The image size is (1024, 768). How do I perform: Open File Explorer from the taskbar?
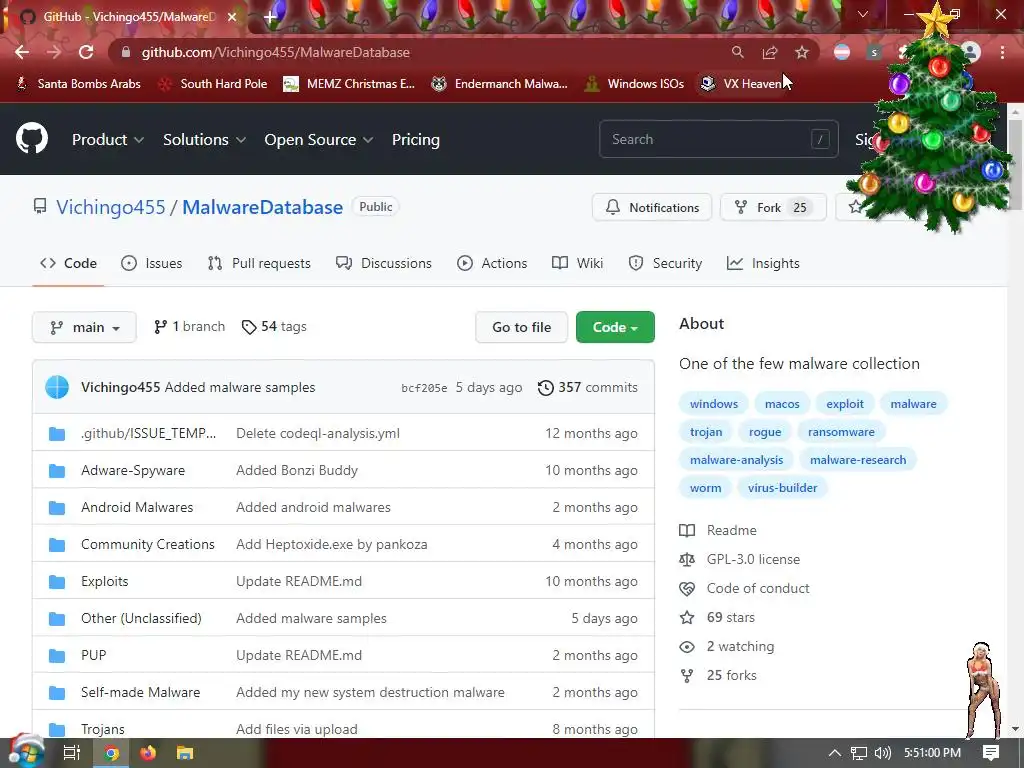(185, 753)
